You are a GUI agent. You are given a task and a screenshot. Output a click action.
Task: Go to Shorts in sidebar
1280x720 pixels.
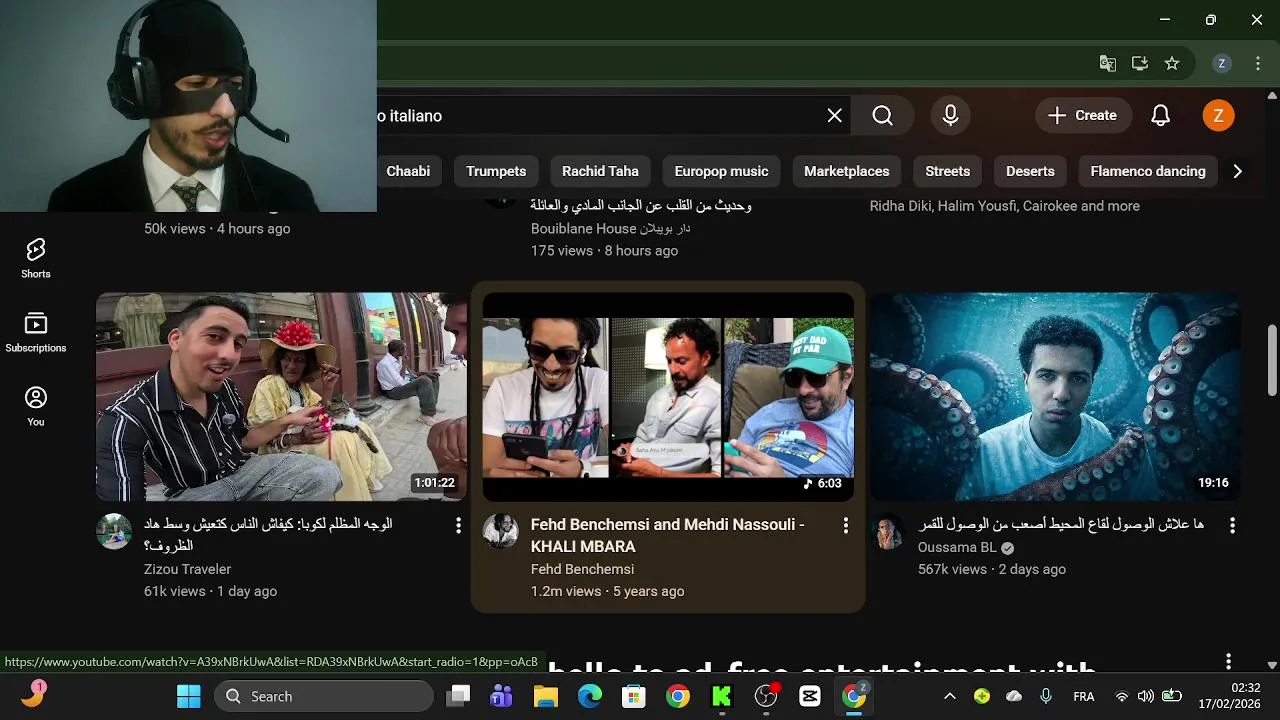pos(36,258)
